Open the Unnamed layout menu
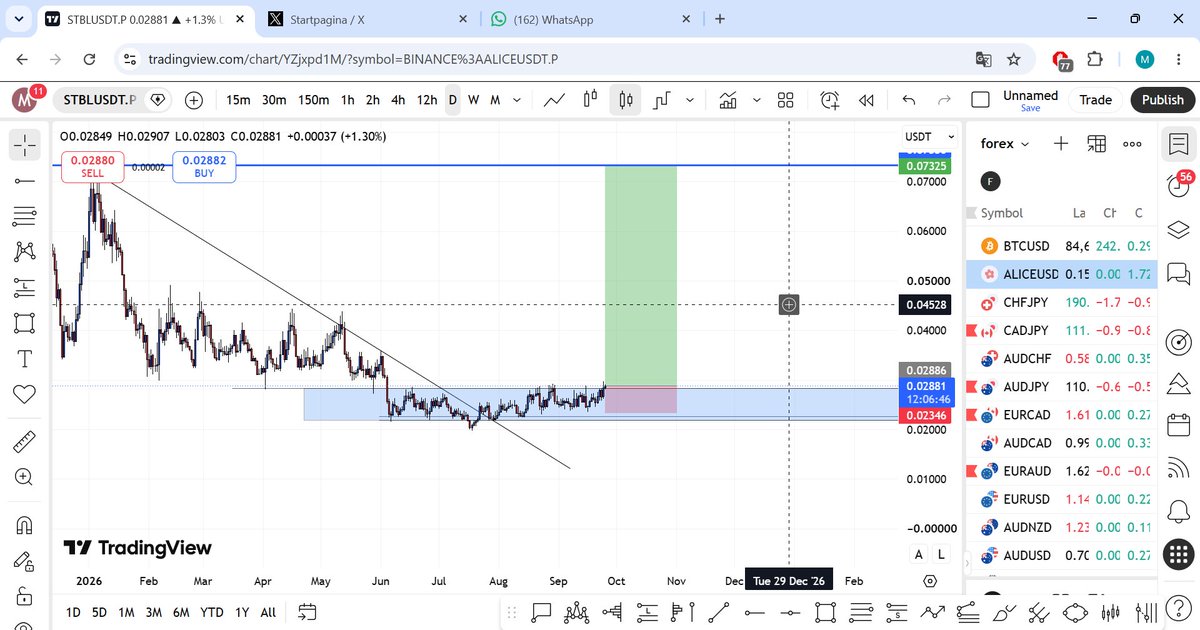The image size is (1200, 630). pos(1030,100)
